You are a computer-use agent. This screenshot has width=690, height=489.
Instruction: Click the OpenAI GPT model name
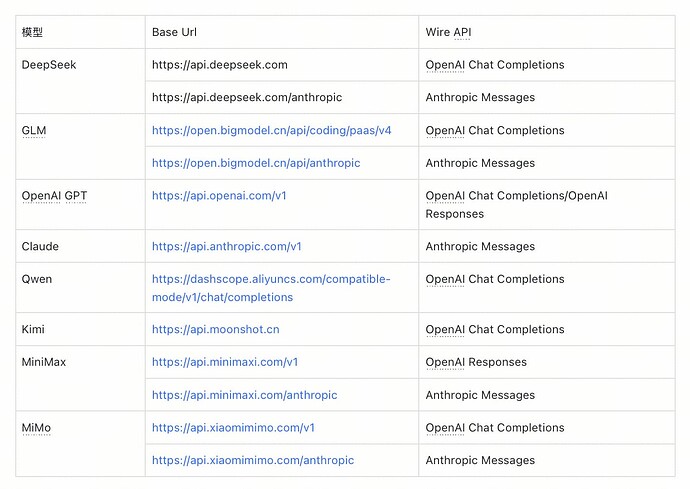(x=54, y=195)
